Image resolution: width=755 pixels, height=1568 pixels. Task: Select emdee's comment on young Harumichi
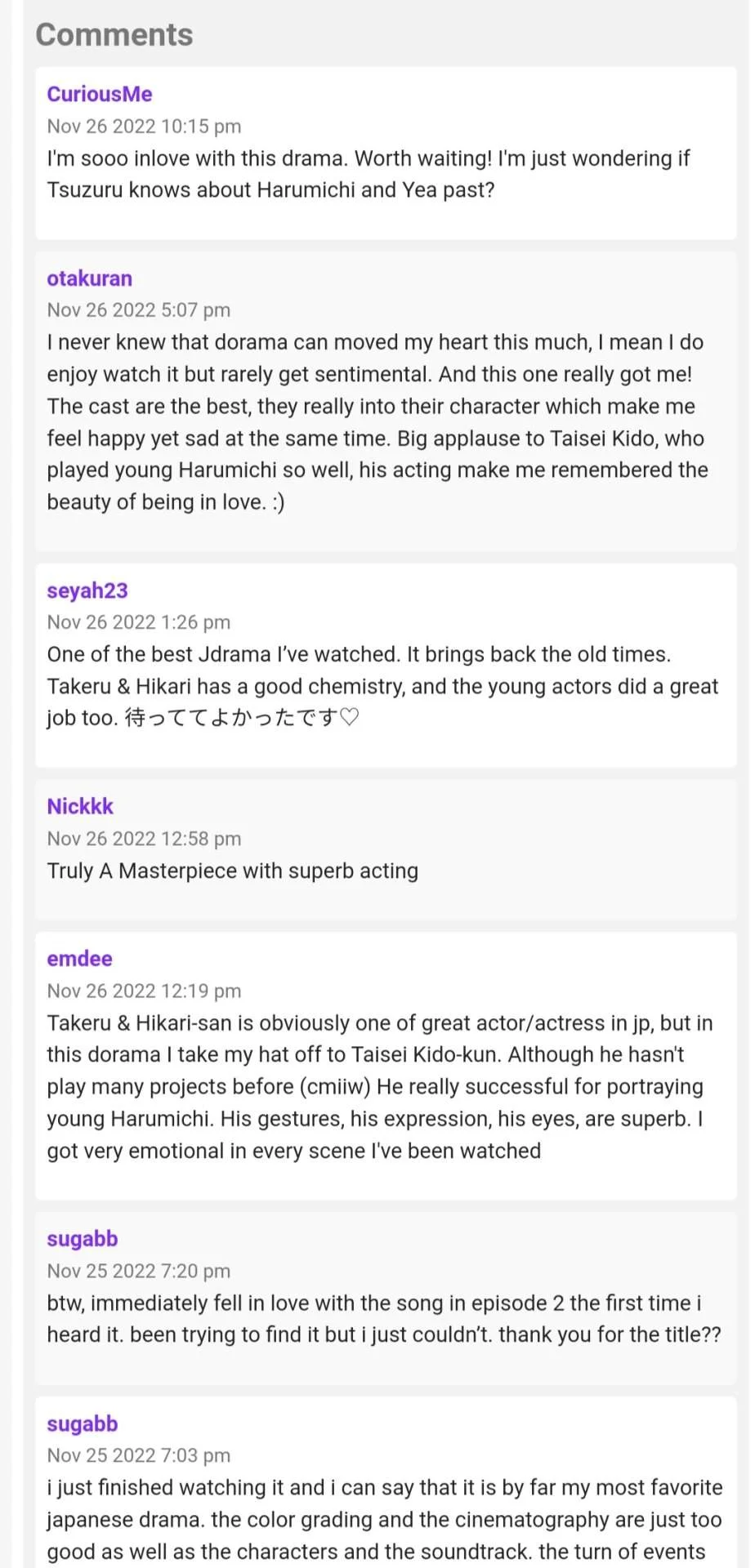[x=380, y=1087]
